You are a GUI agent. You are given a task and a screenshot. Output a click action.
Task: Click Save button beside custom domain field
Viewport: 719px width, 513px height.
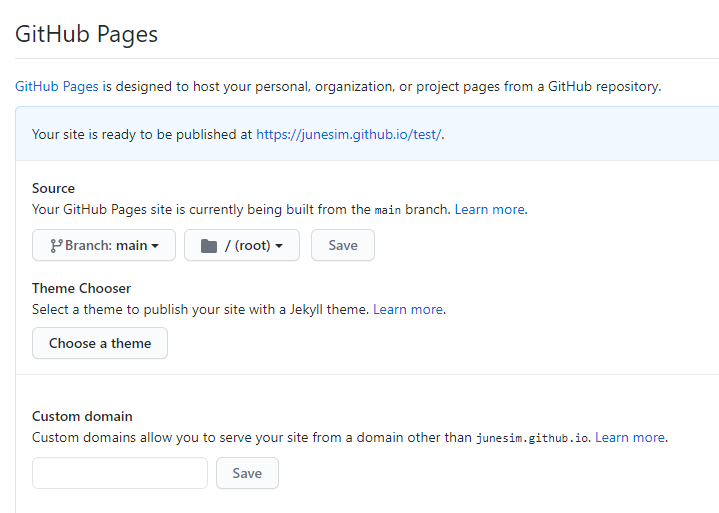tap(247, 473)
